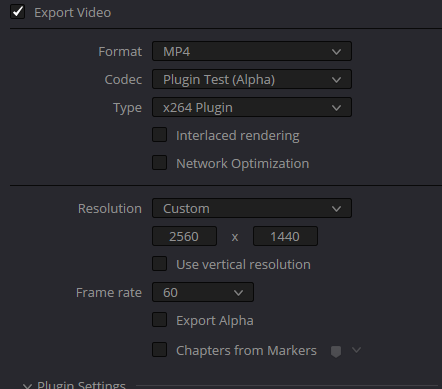Image resolution: width=442 pixels, height=389 pixels.
Task: Click the Resolution dropdown arrow icon
Action: [336, 209]
